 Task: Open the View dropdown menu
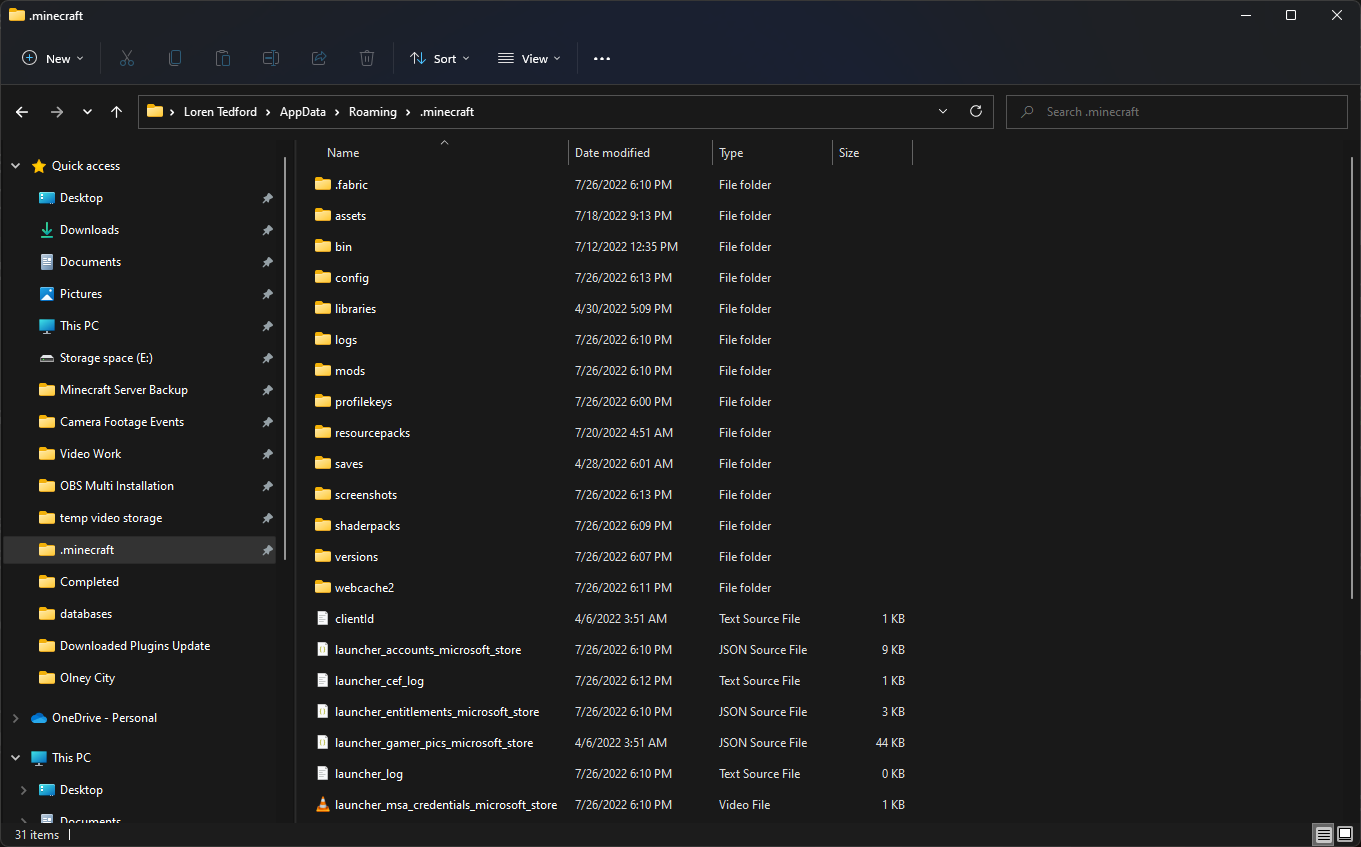pos(529,59)
